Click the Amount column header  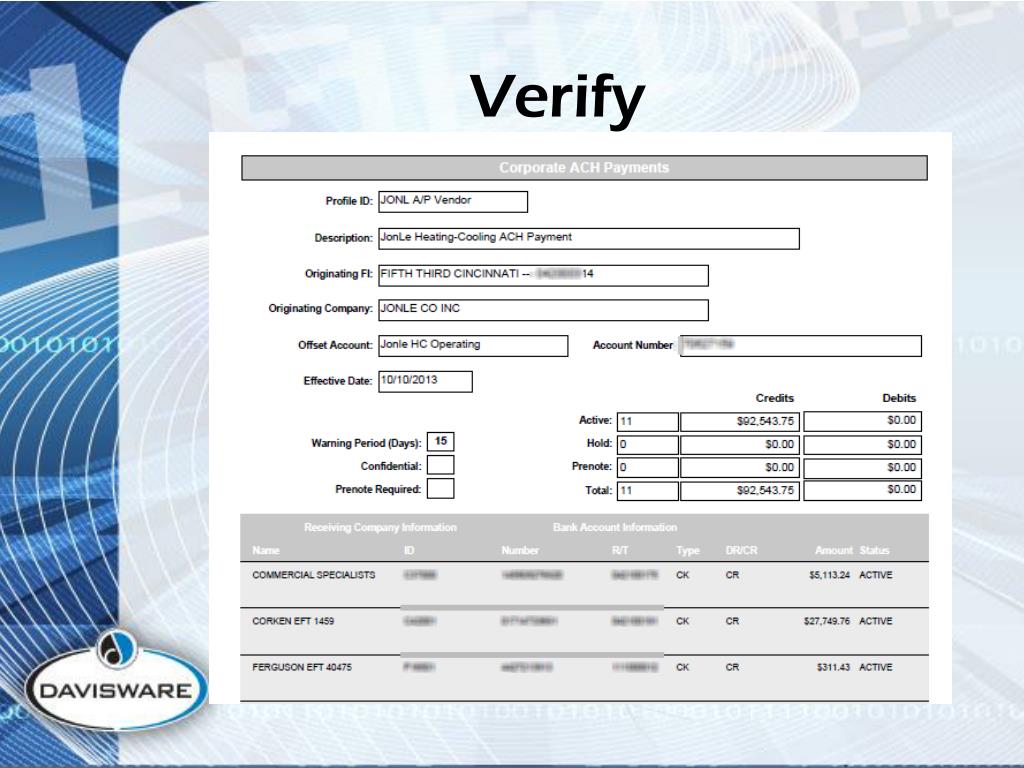833,551
